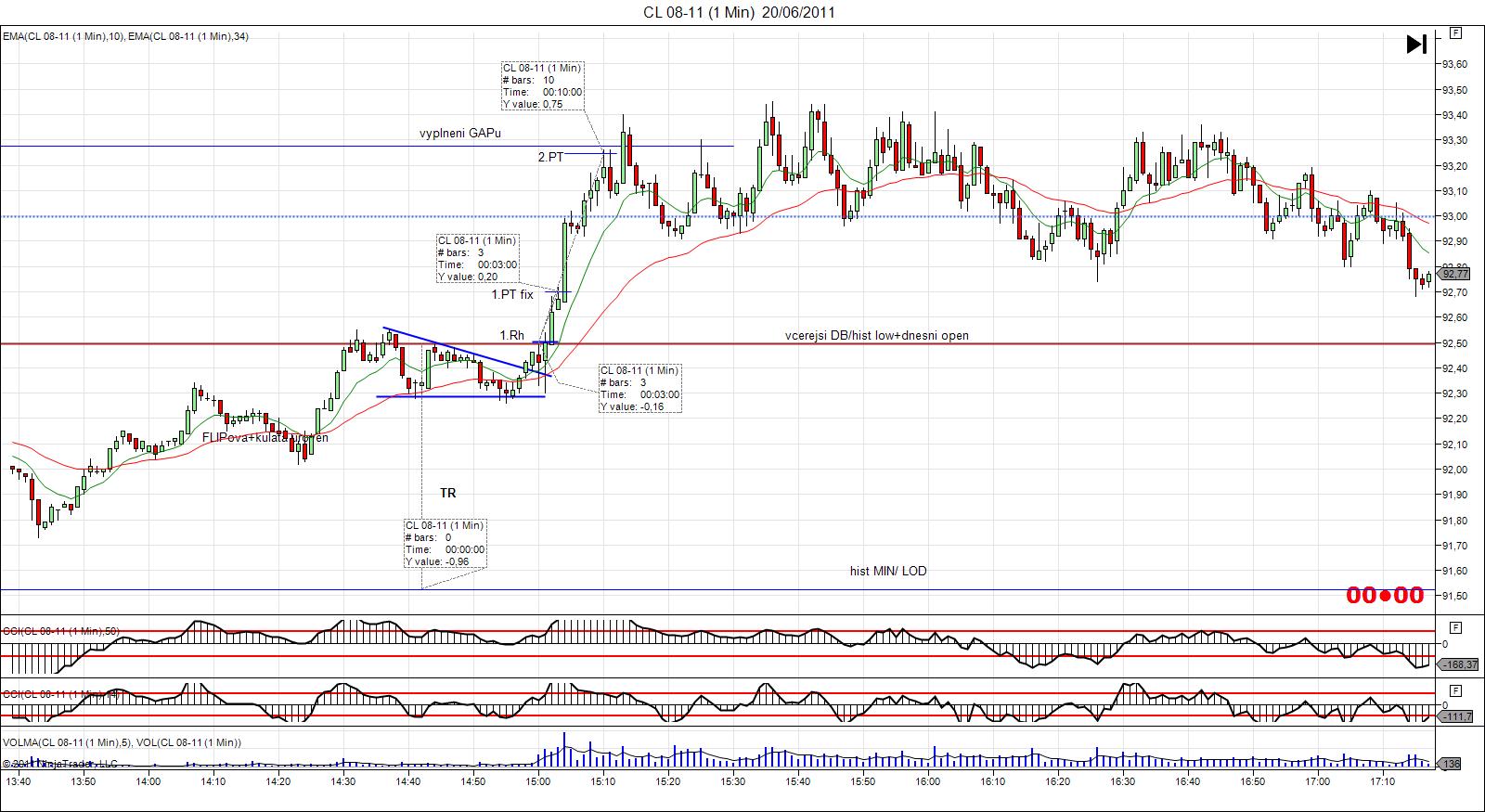
Task: Click the 92,00 label on the price axis
Action: coord(1454,470)
